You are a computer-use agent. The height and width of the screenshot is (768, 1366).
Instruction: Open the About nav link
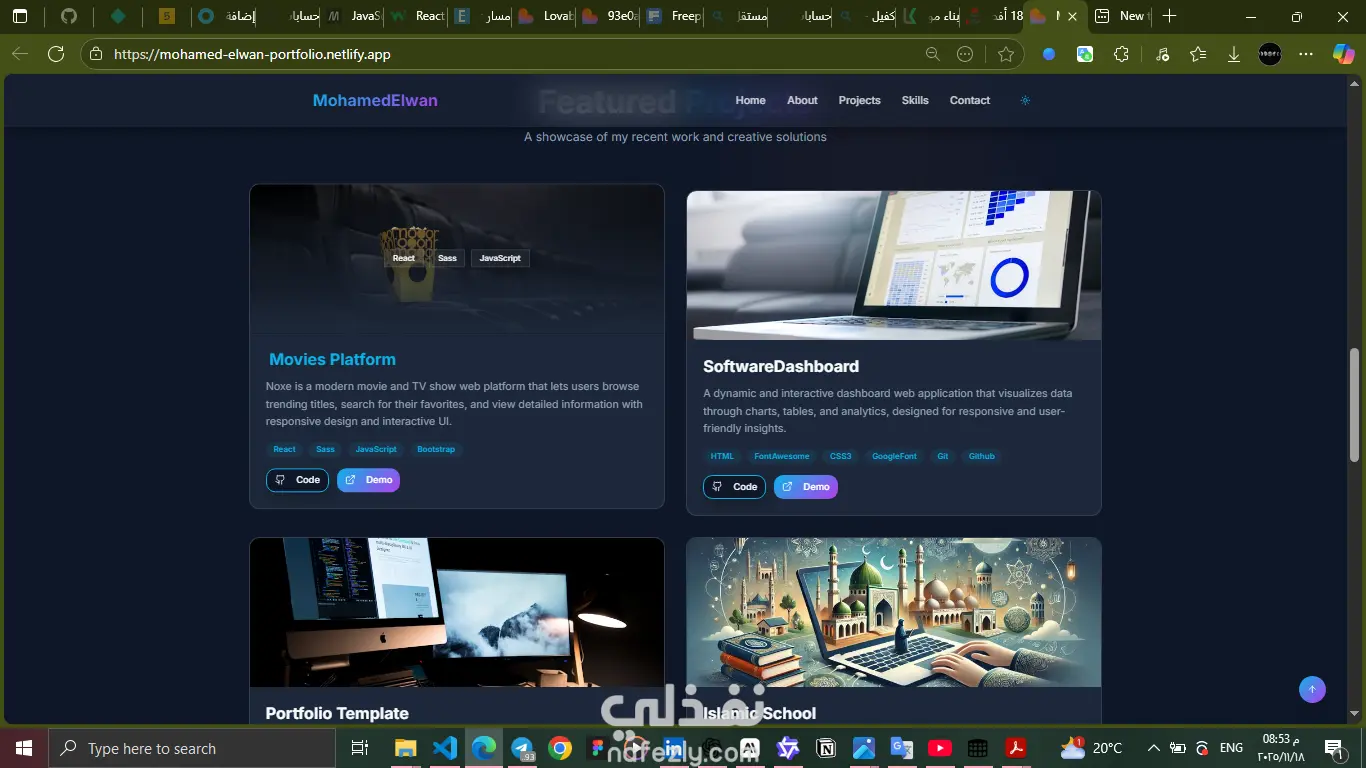[802, 100]
